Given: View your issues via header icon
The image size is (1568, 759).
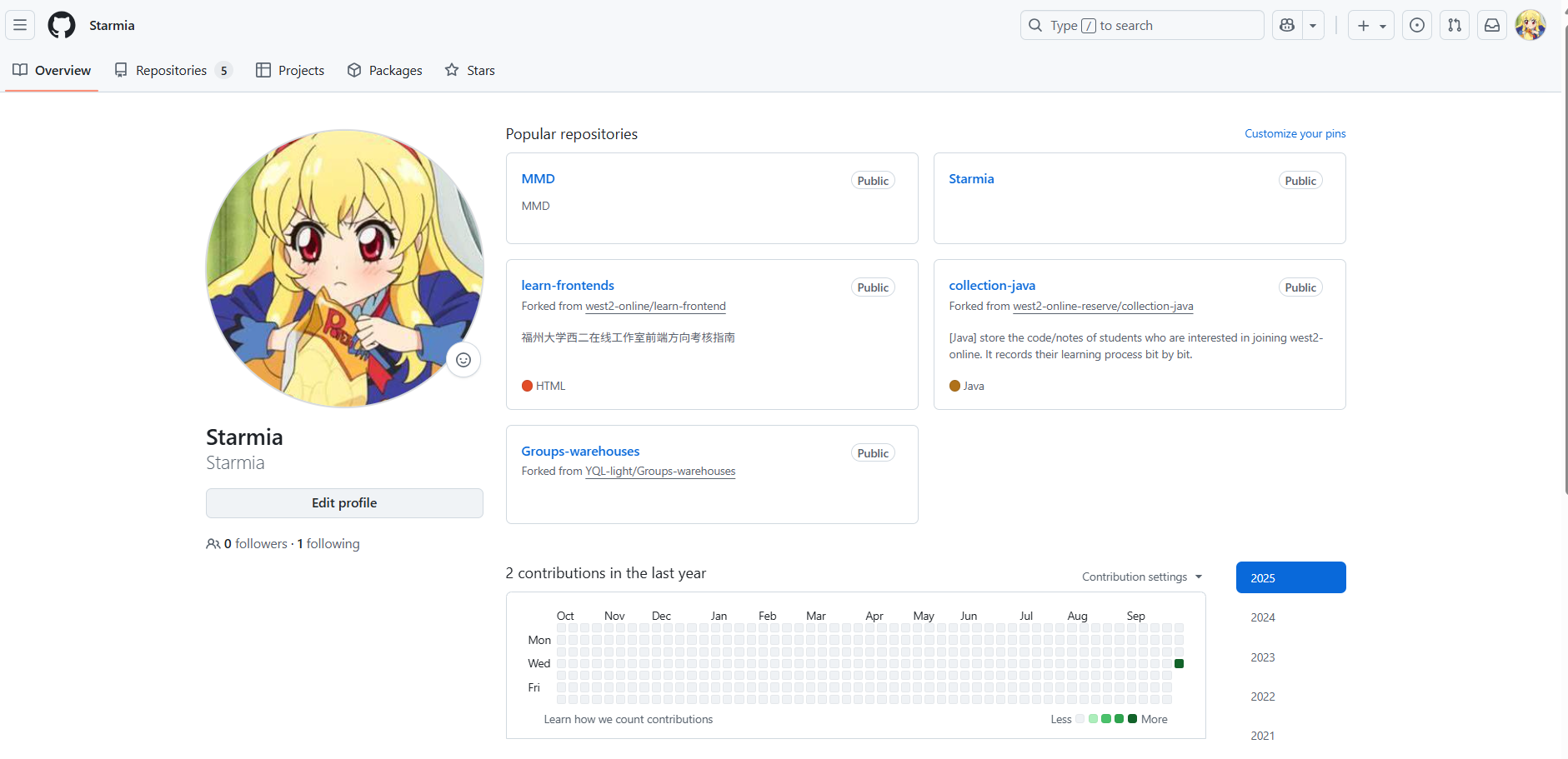Looking at the screenshot, I should coord(1417,26).
